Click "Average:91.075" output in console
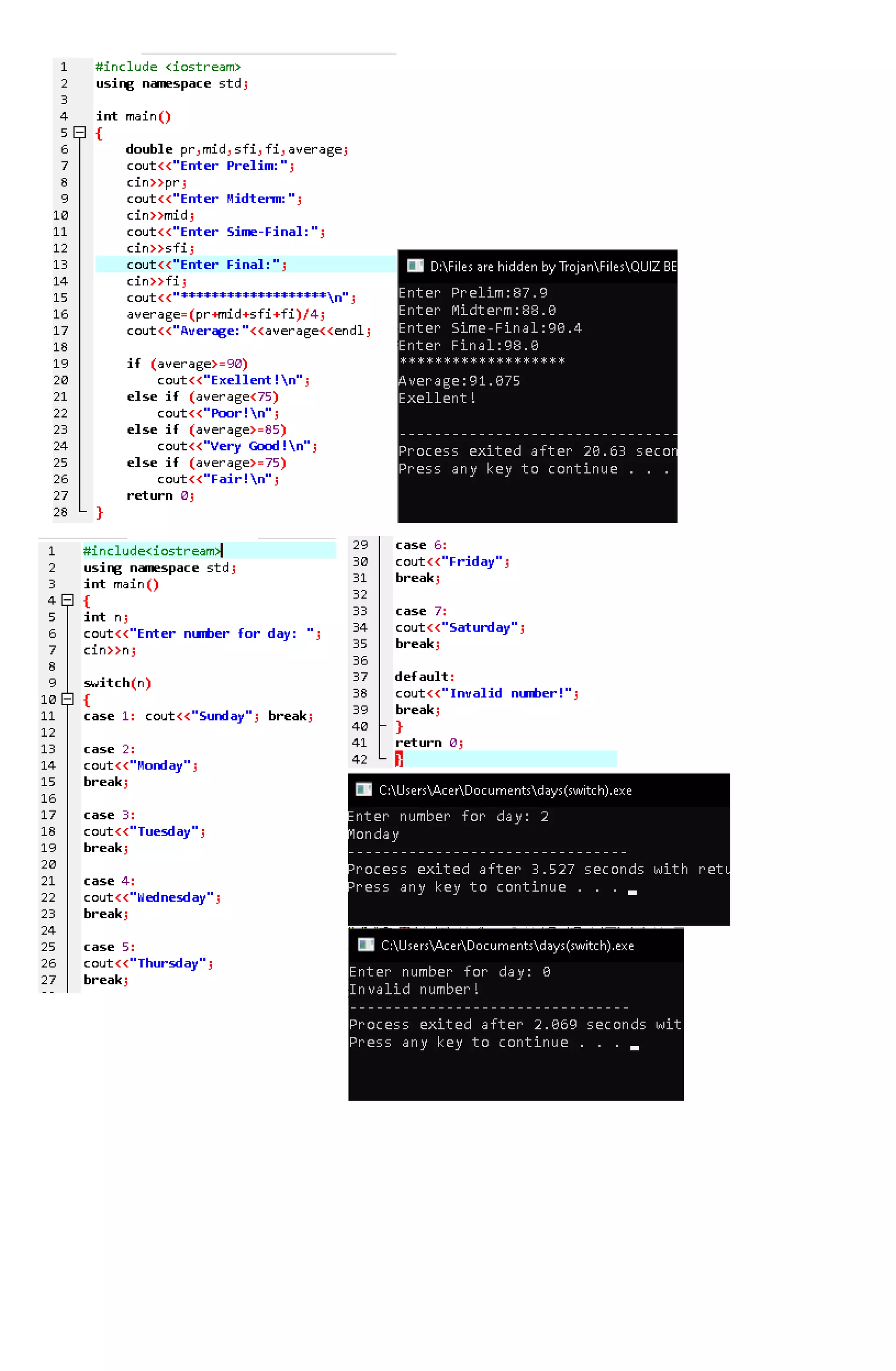This screenshot has height=1371, width=896. pos(459,380)
